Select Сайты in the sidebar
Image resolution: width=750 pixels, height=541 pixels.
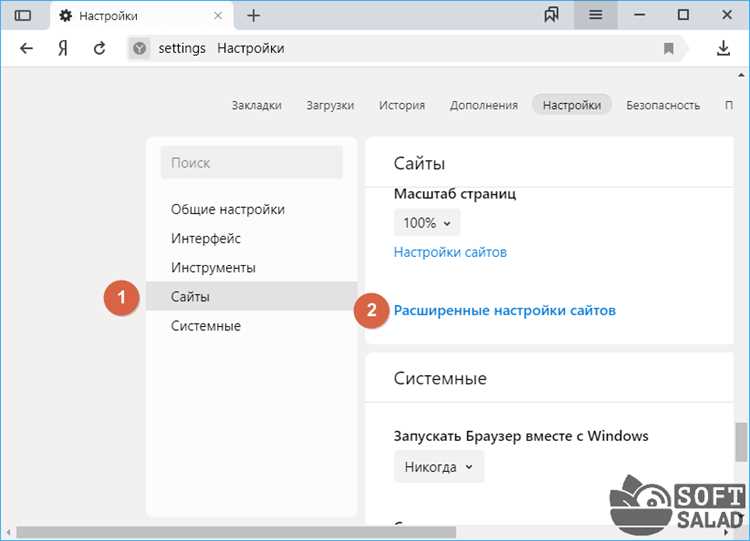(252, 296)
